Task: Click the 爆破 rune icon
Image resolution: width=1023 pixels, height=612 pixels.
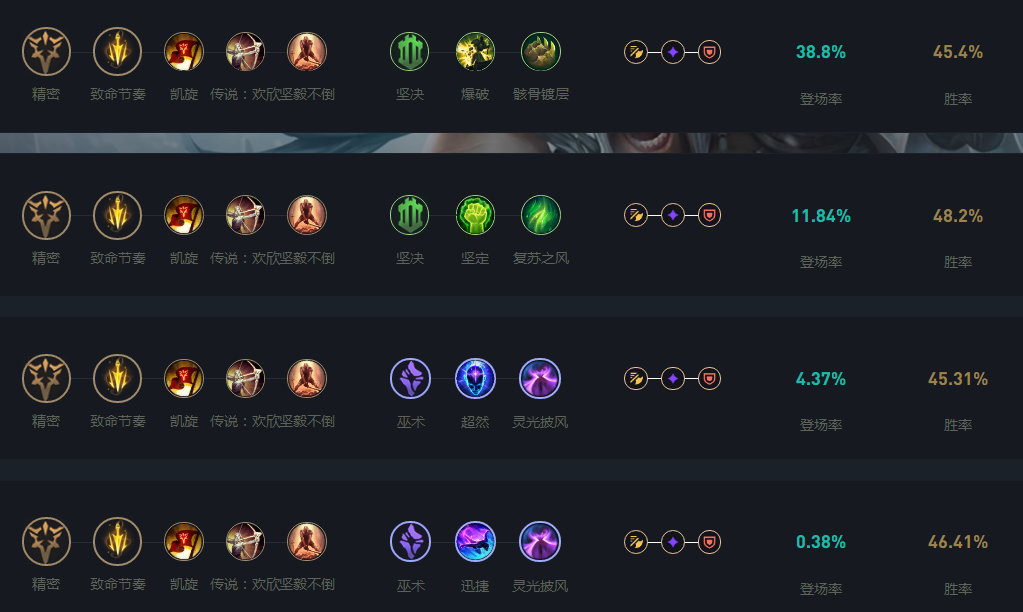Action: point(475,52)
